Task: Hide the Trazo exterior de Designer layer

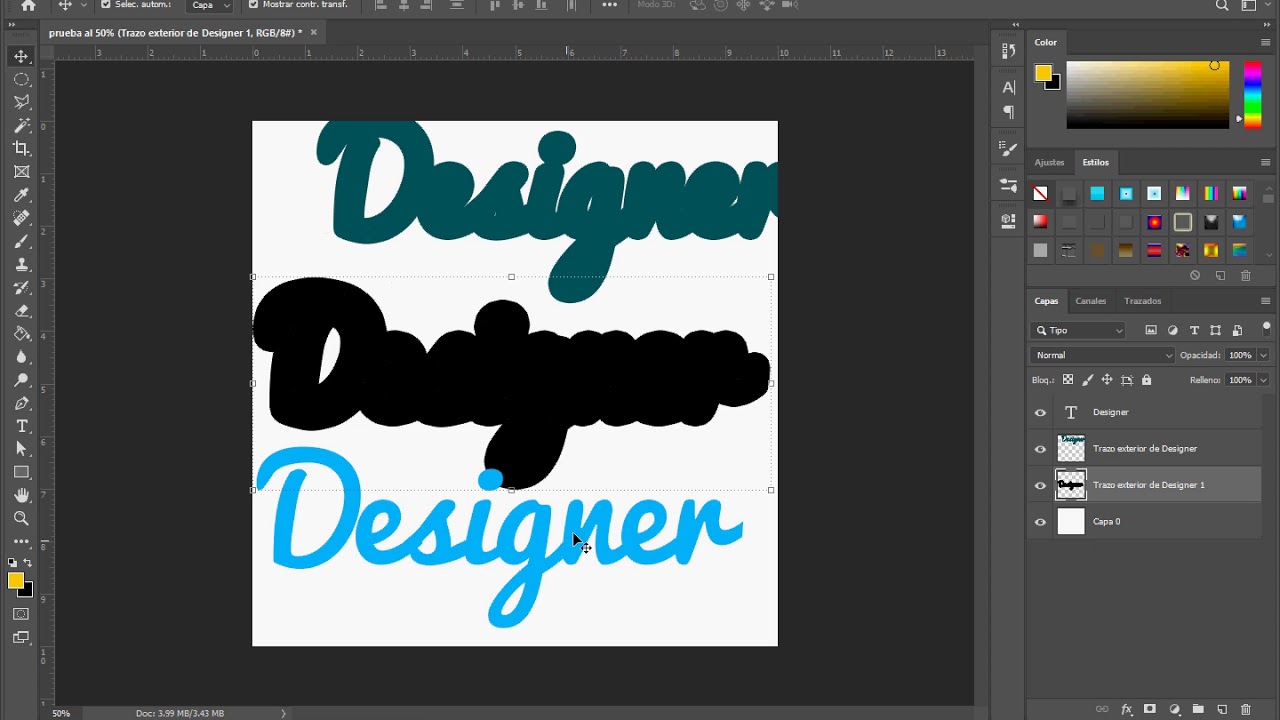Action: (x=1040, y=449)
